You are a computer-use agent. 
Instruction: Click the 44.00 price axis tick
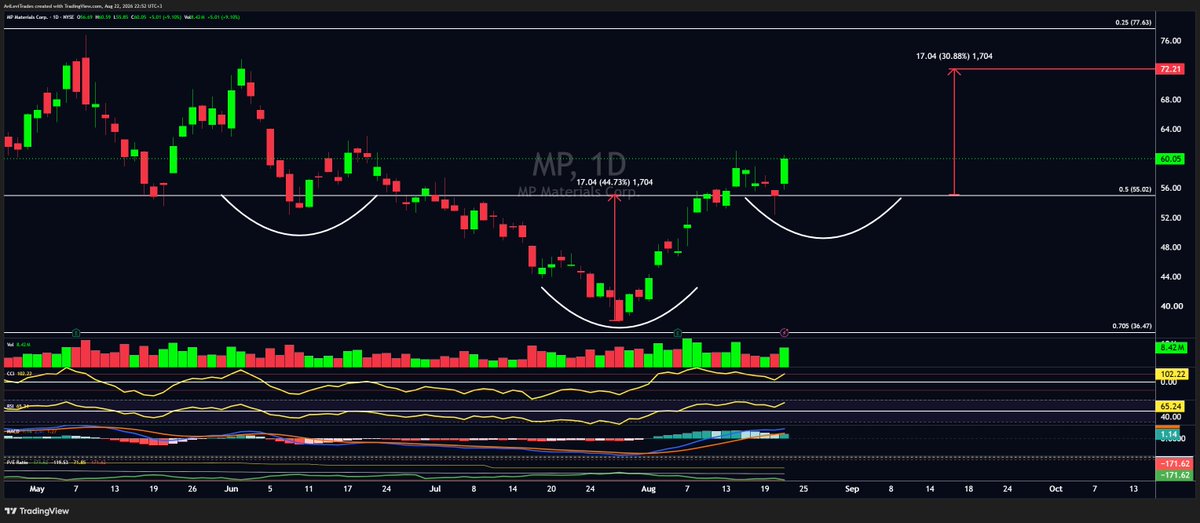click(1170, 277)
